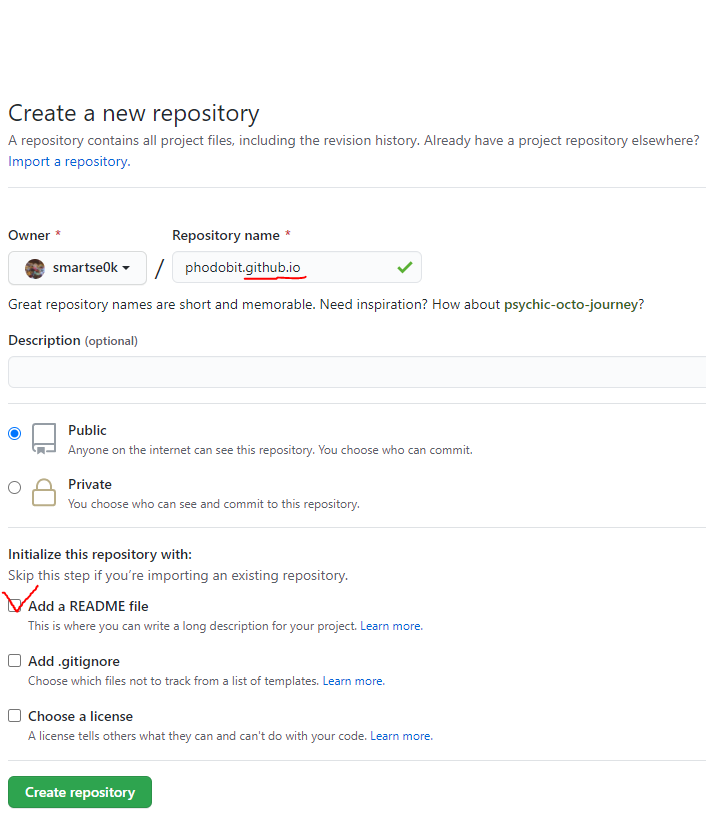The width and height of the screenshot is (706, 823).
Task: Open license Learn more link
Action: click(402, 736)
